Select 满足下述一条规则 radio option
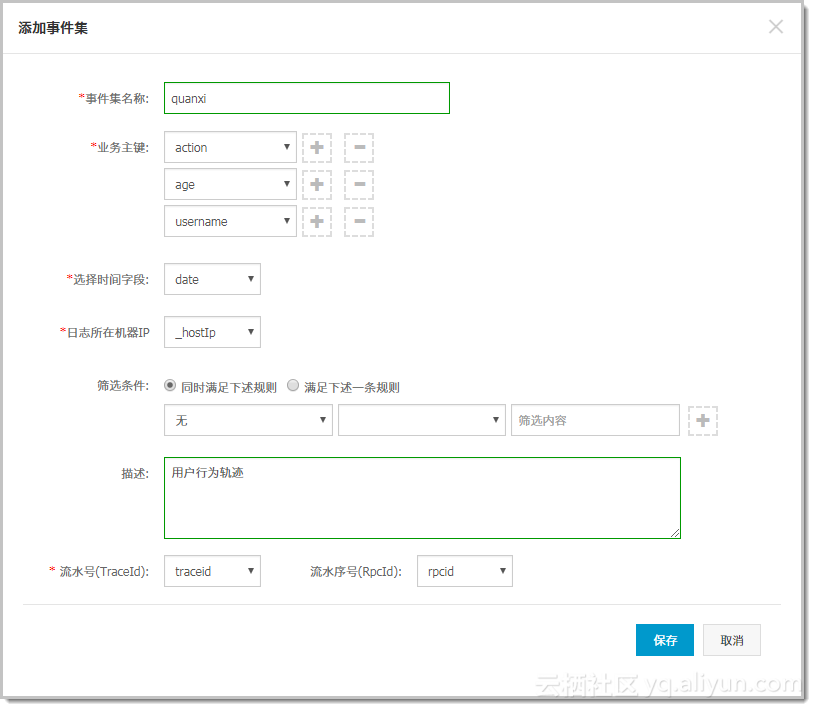The image size is (814, 709). [x=293, y=385]
